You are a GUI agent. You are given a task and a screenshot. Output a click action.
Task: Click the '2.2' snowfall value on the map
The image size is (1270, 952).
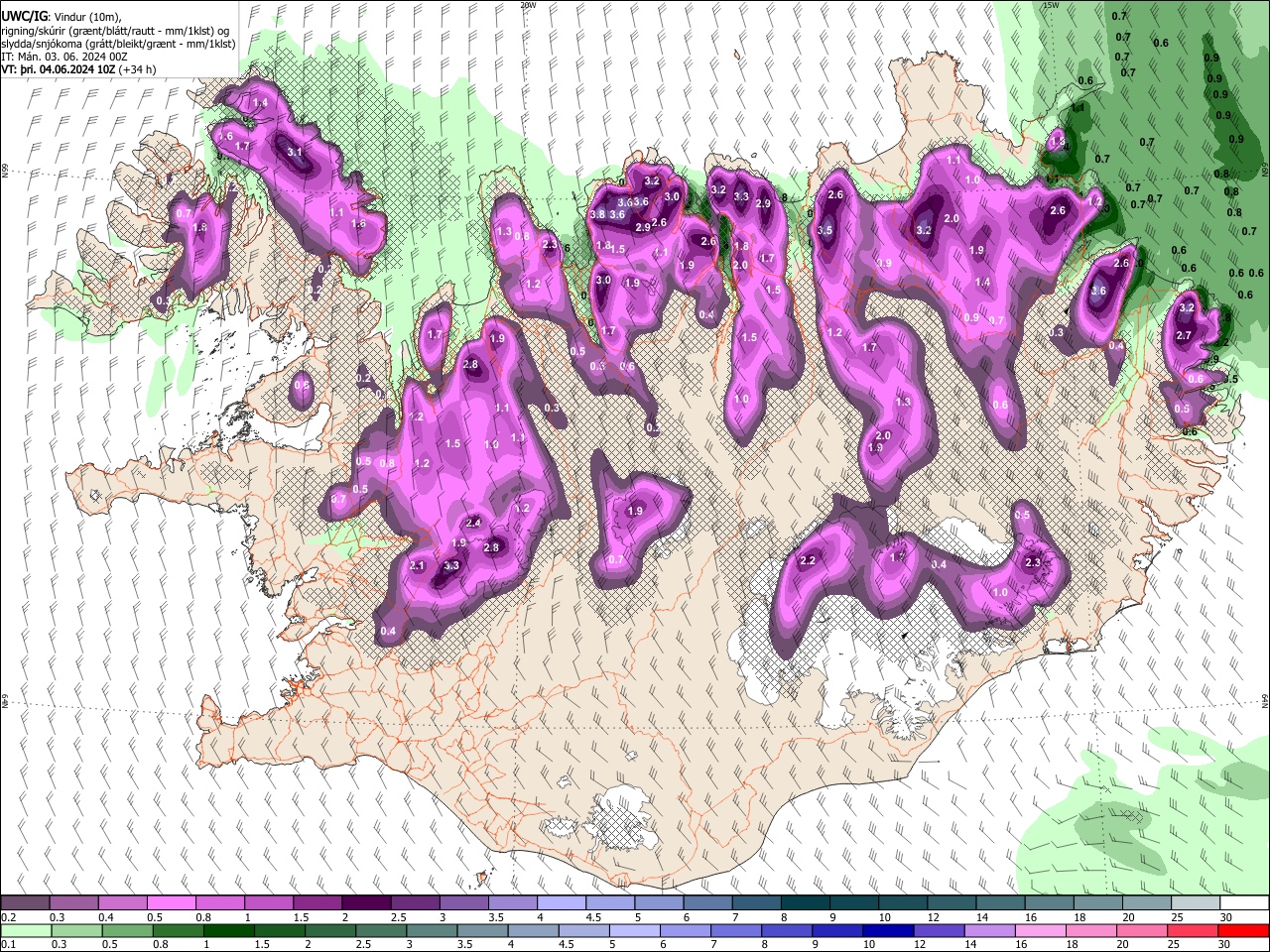(x=808, y=561)
